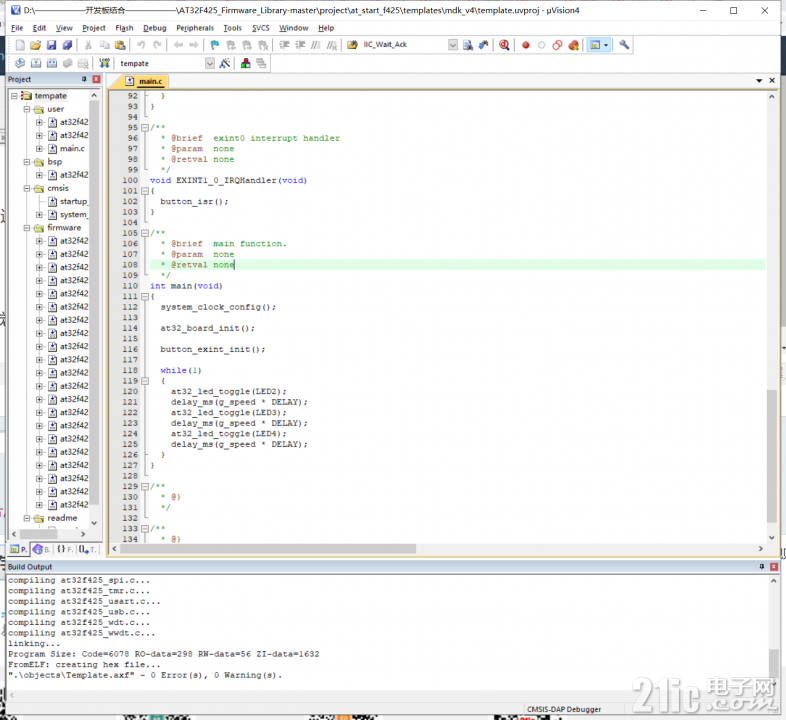The width and height of the screenshot is (786, 720).
Task: Open Configuration wrench icon
Action: pos(624,45)
